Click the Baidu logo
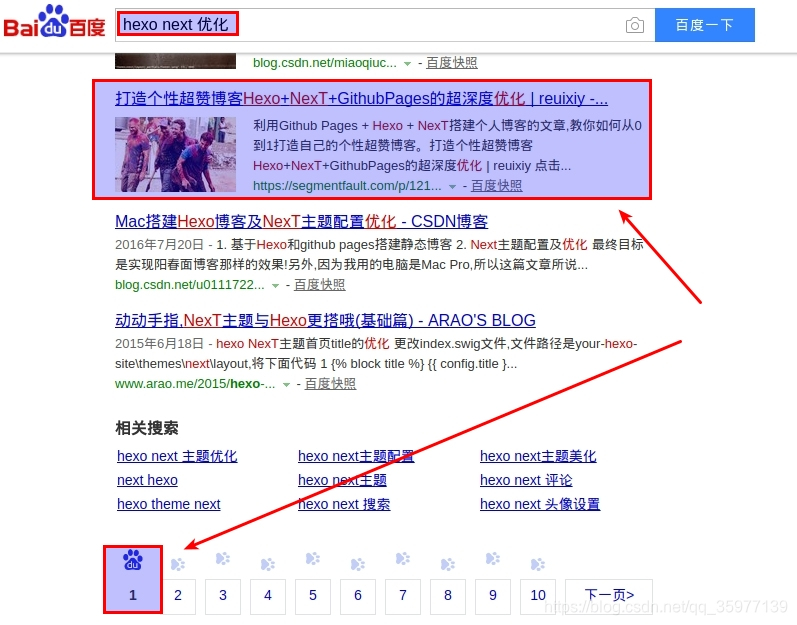Image resolution: width=797 pixels, height=625 pixels. [54, 21]
